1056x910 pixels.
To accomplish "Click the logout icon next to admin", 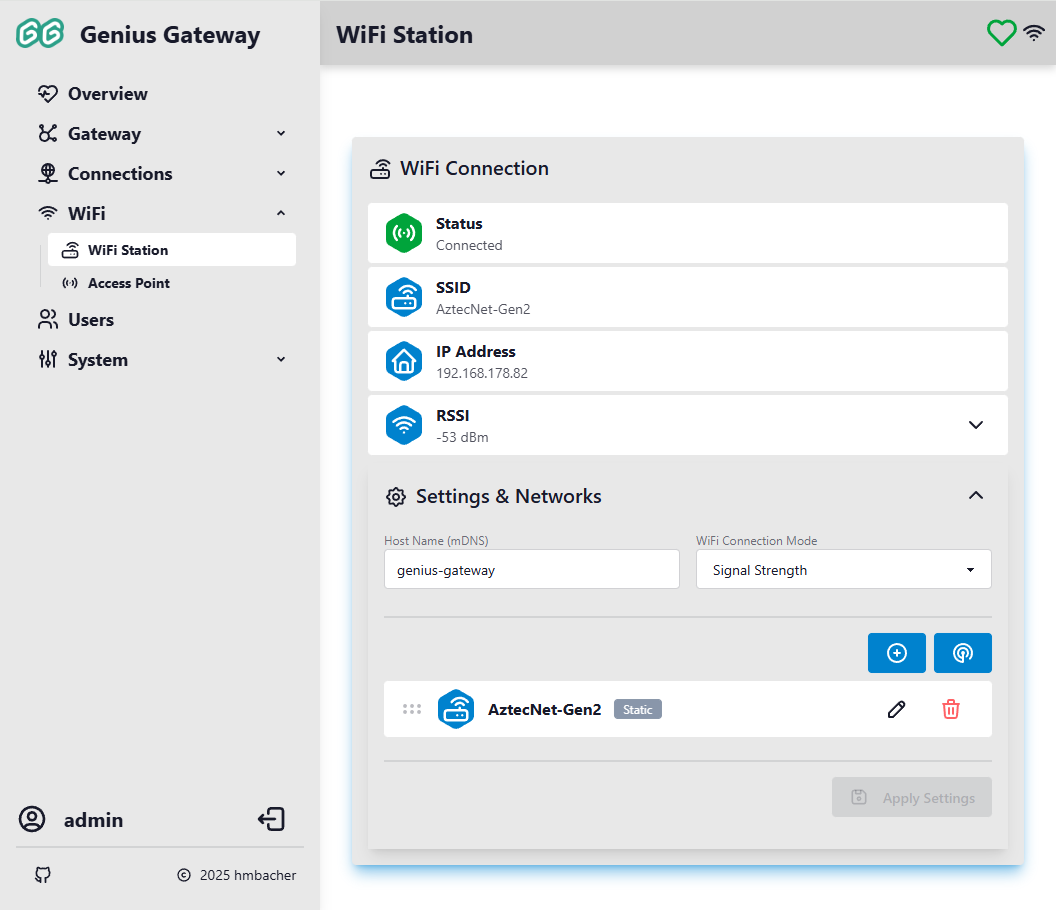I will coord(271,820).
